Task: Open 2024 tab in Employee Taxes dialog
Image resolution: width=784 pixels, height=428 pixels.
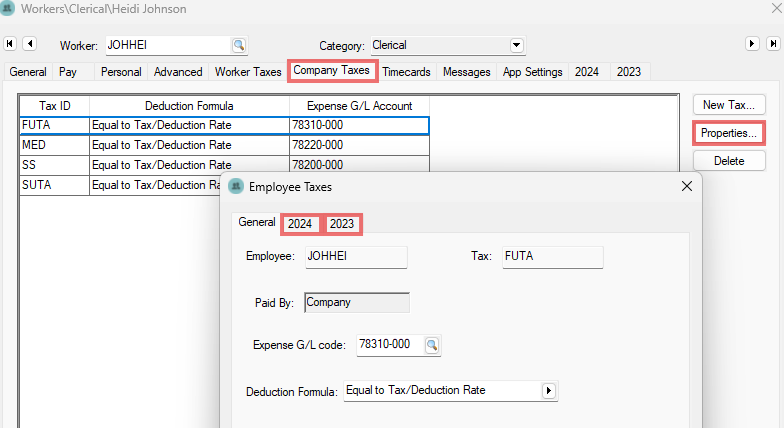Action: coord(300,224)
